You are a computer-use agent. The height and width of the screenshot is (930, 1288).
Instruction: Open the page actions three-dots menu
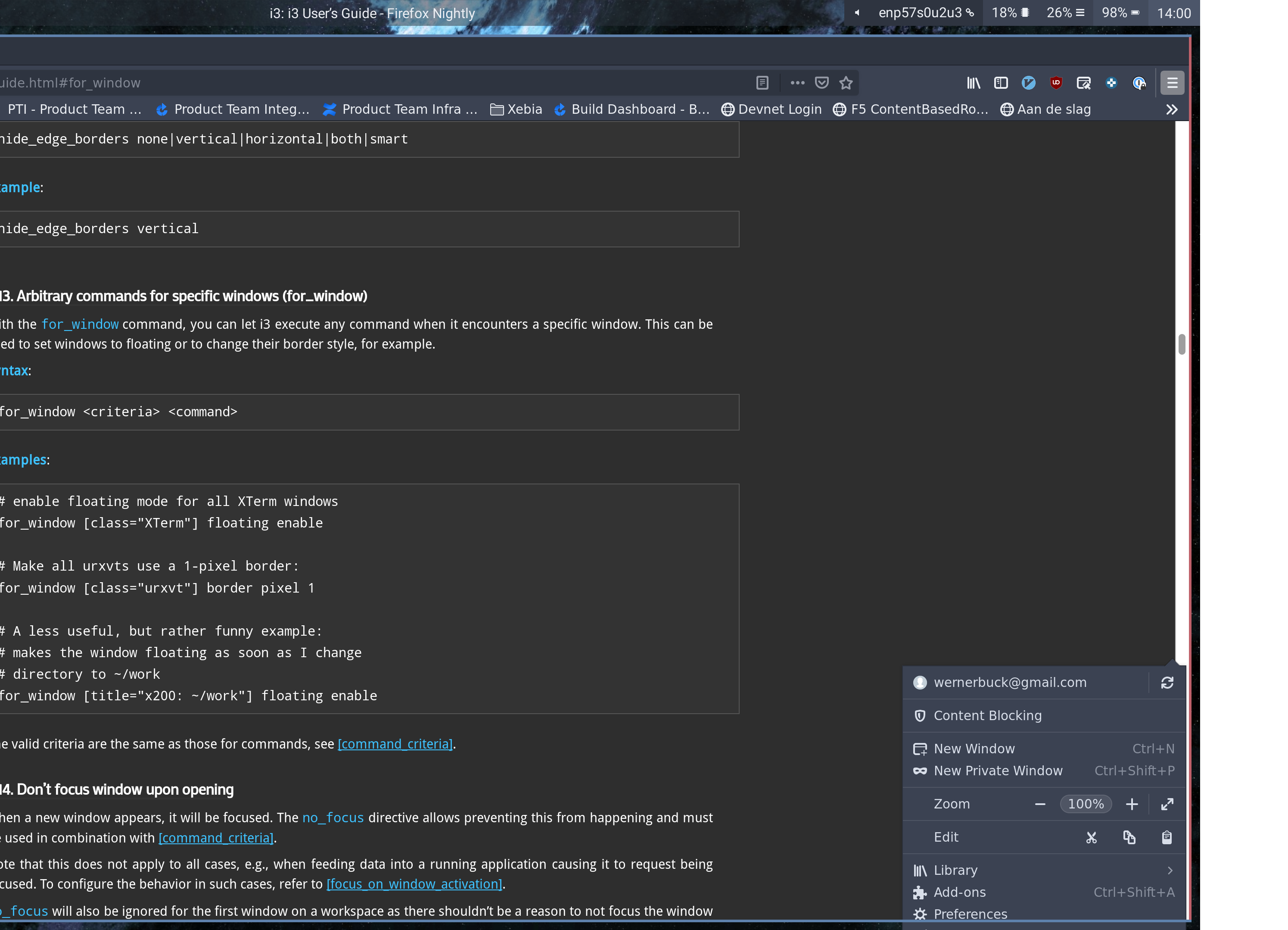click(x=797, y=83)
